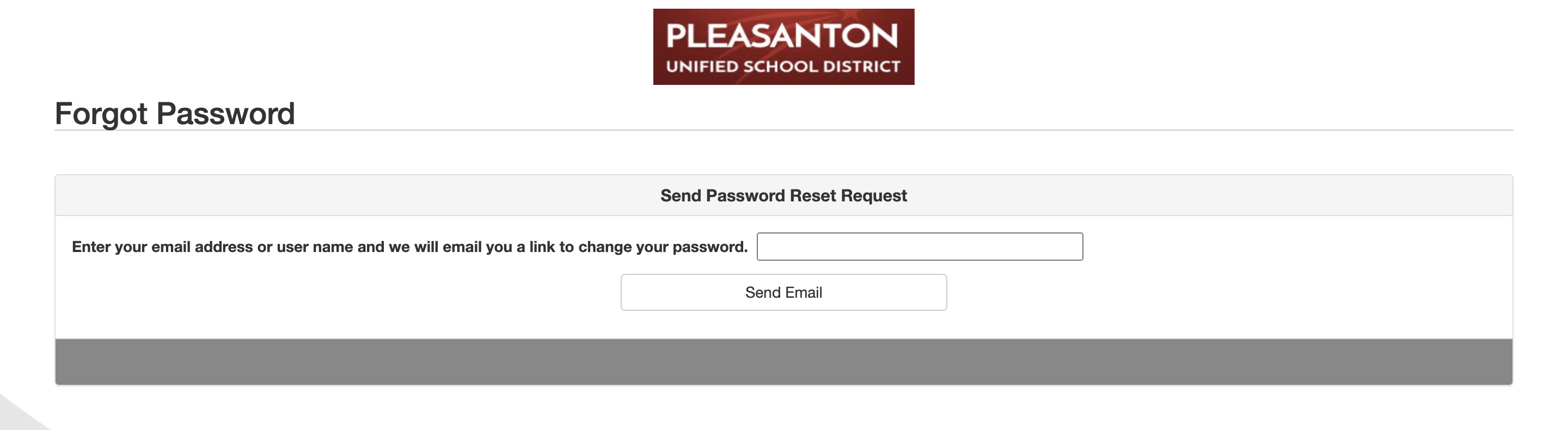Click the word Password in the page heading
Screen dimensions: 1568x430
[x=225, y=114]
